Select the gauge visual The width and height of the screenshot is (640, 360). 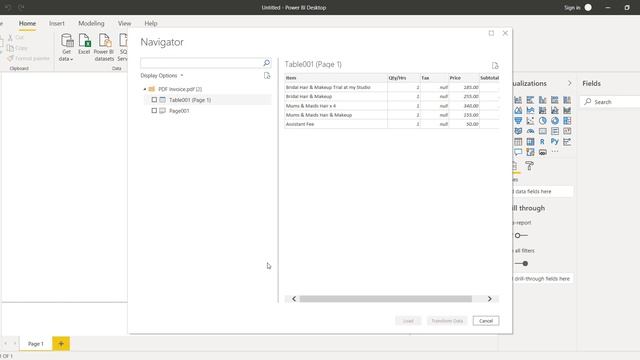point(530,131)
